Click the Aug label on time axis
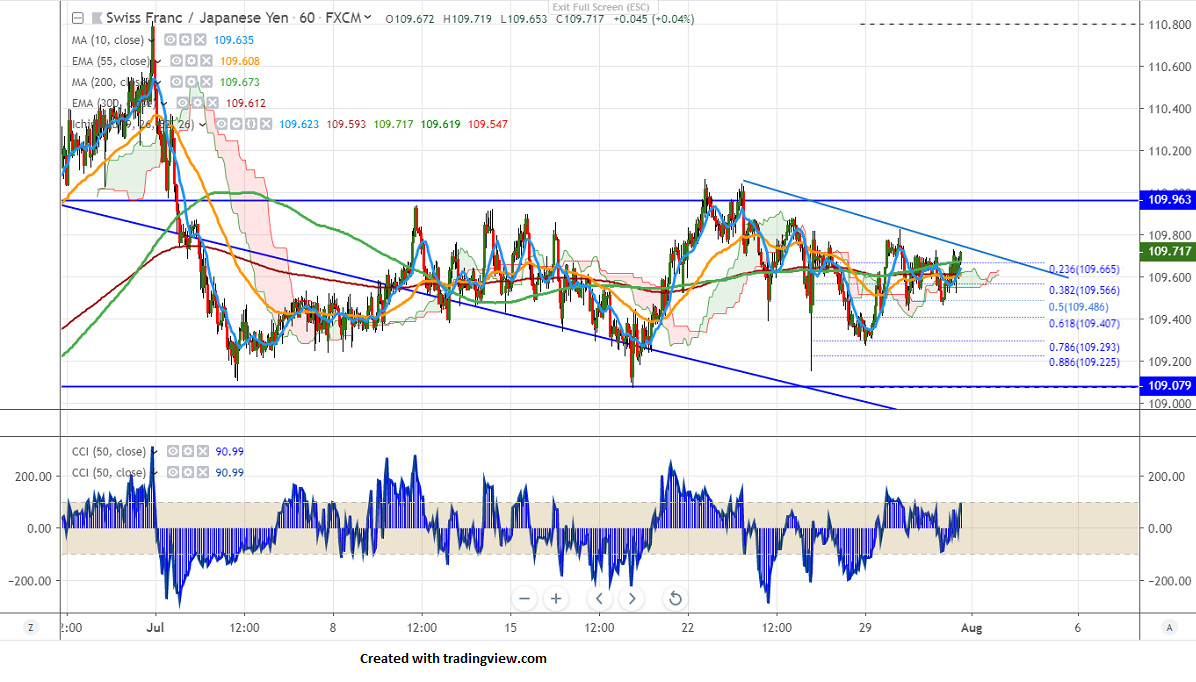The width and height of the screenshot is (1196, 682). [x=971, y=628]
